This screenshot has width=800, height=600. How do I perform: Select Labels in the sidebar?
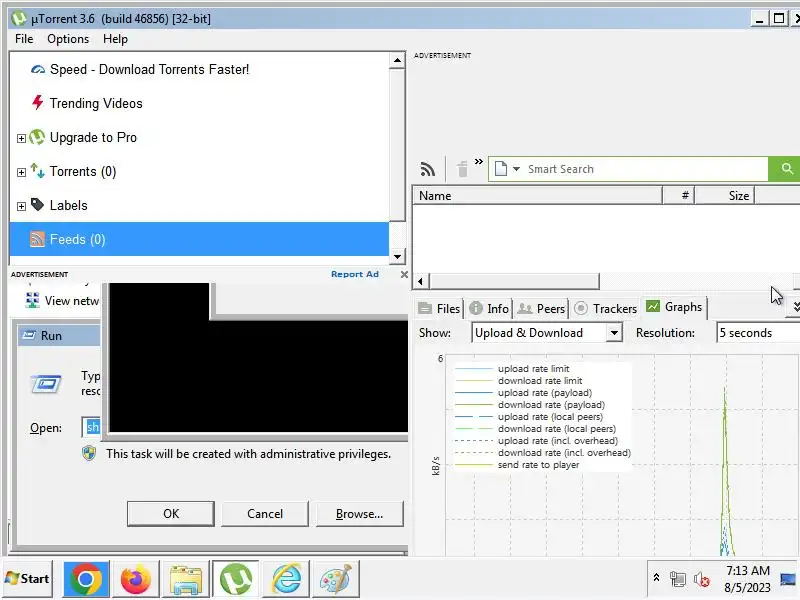[x=68, y=206]
